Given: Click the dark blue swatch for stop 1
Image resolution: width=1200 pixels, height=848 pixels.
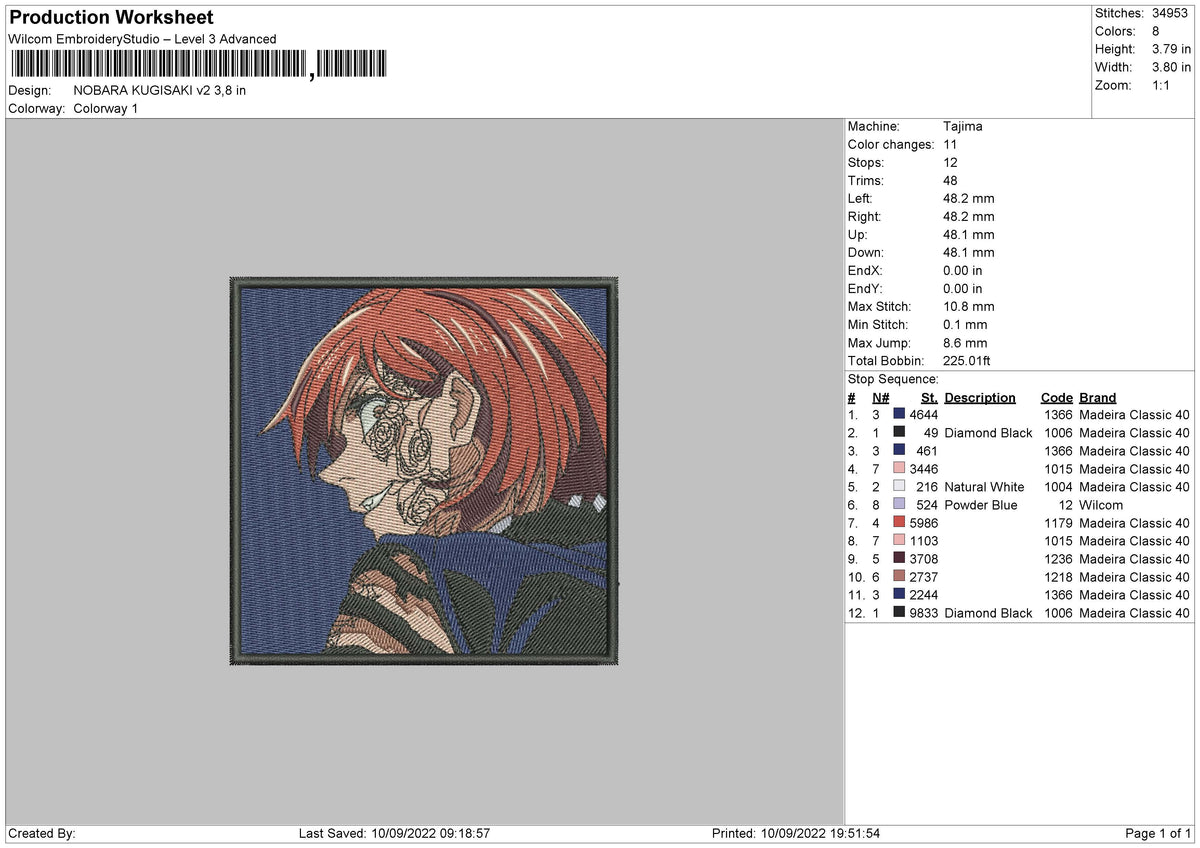Looking at the screenshot, I should (899, 415).
